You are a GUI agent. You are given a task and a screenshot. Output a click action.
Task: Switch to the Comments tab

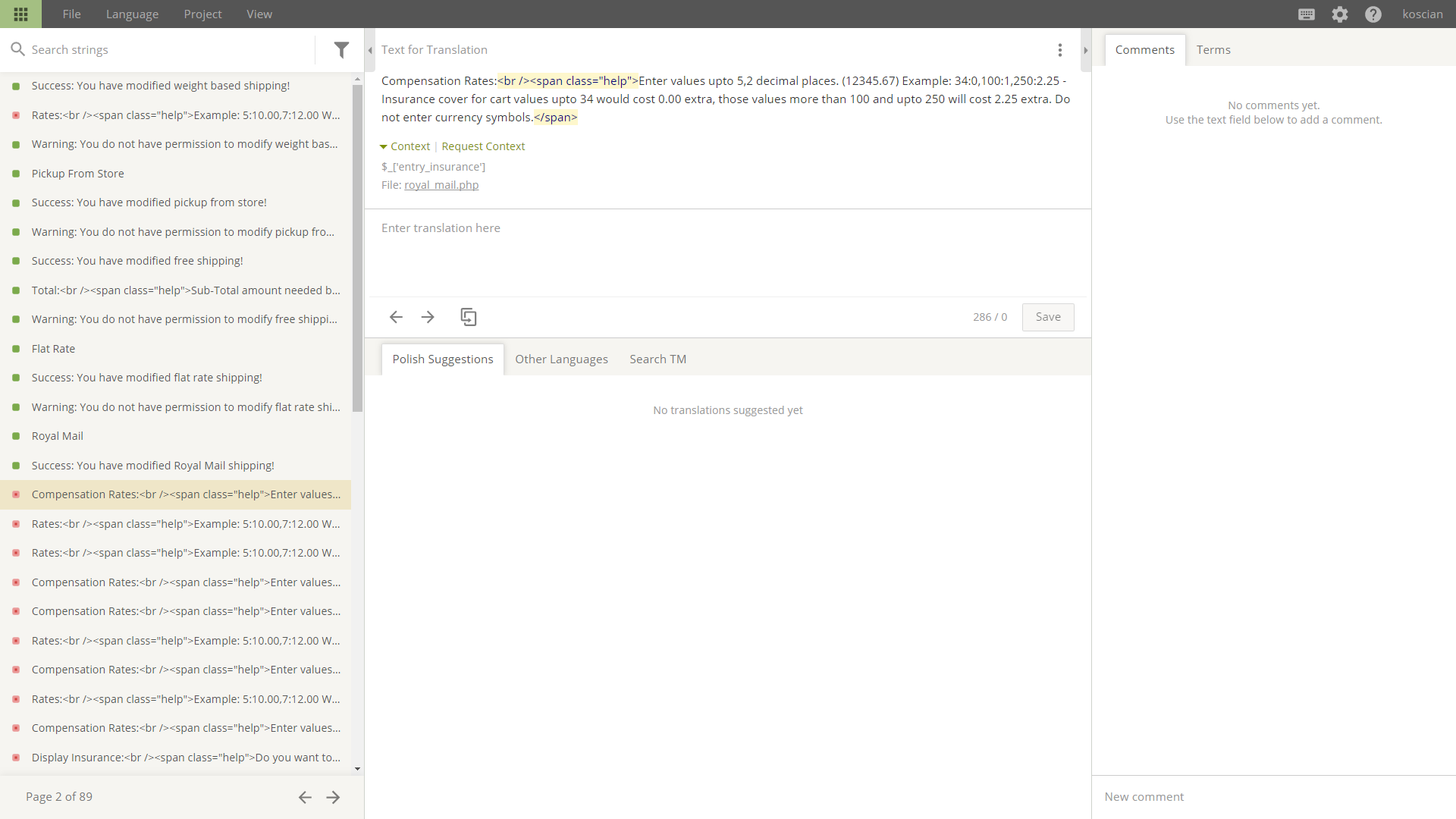coord(1144,50)
